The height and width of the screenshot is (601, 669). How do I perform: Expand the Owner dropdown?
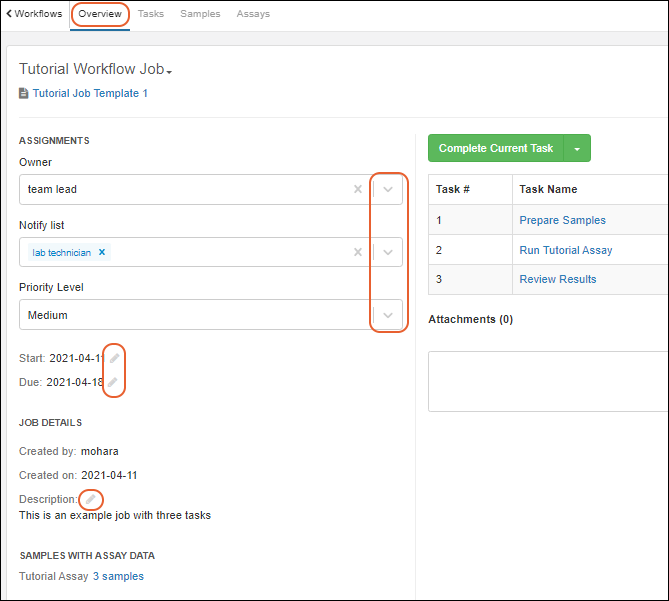pyautogui.click(x=389, y=189)
